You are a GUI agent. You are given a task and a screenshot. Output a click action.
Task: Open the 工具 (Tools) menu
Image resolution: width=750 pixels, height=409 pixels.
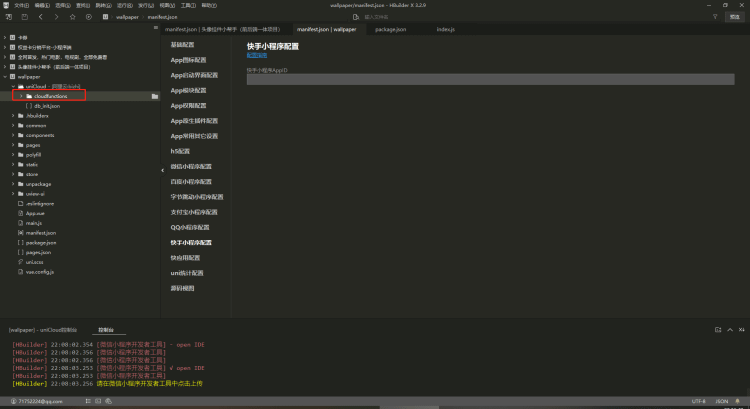coord(188,5)
